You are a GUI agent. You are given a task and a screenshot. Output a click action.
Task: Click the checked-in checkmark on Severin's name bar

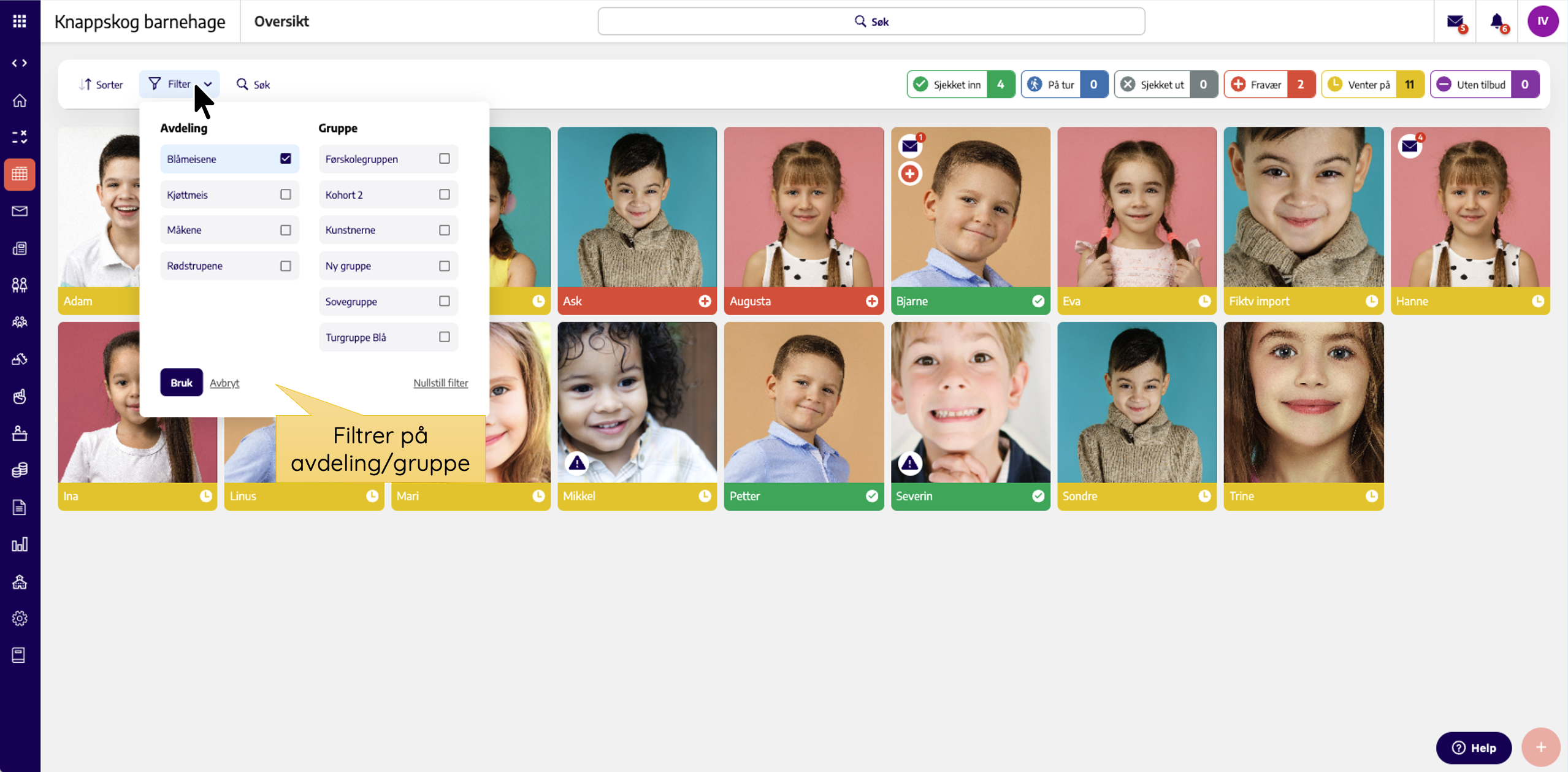tap(1038, 496)
